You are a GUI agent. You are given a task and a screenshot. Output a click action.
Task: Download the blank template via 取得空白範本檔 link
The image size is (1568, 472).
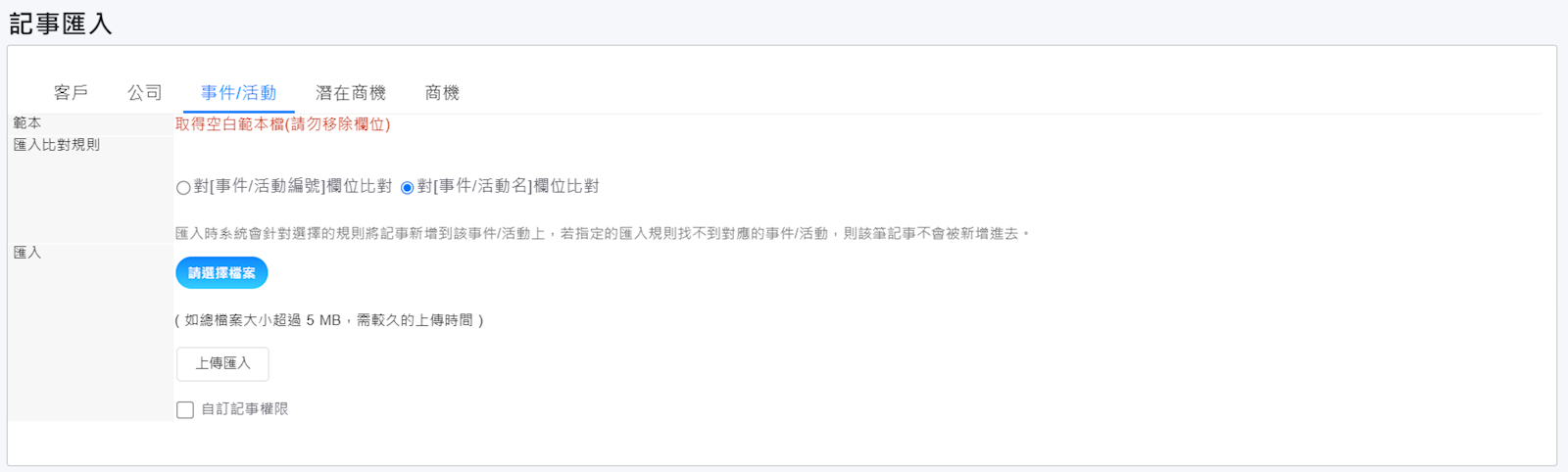[282, 124]
